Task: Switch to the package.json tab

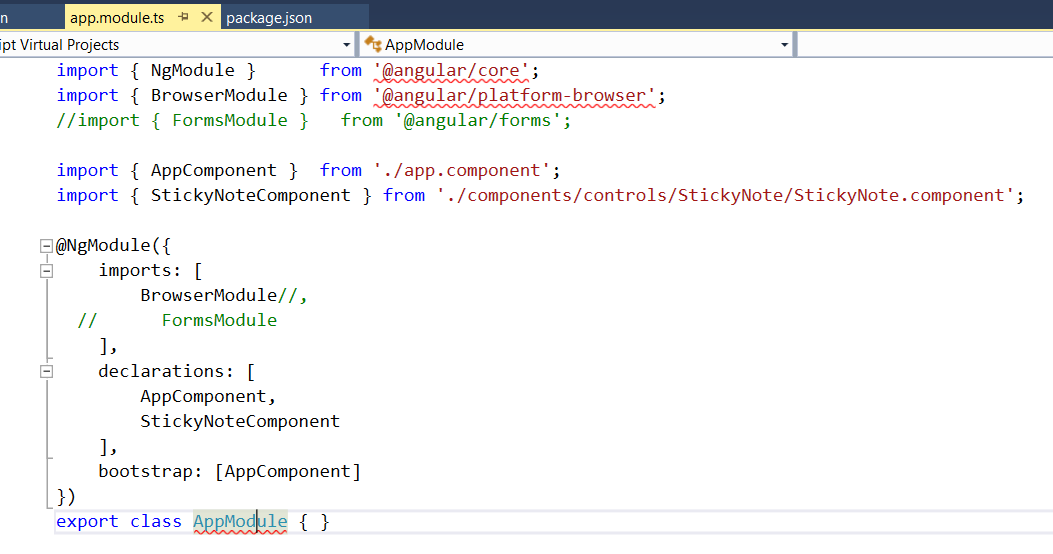Action: point(269,18)
